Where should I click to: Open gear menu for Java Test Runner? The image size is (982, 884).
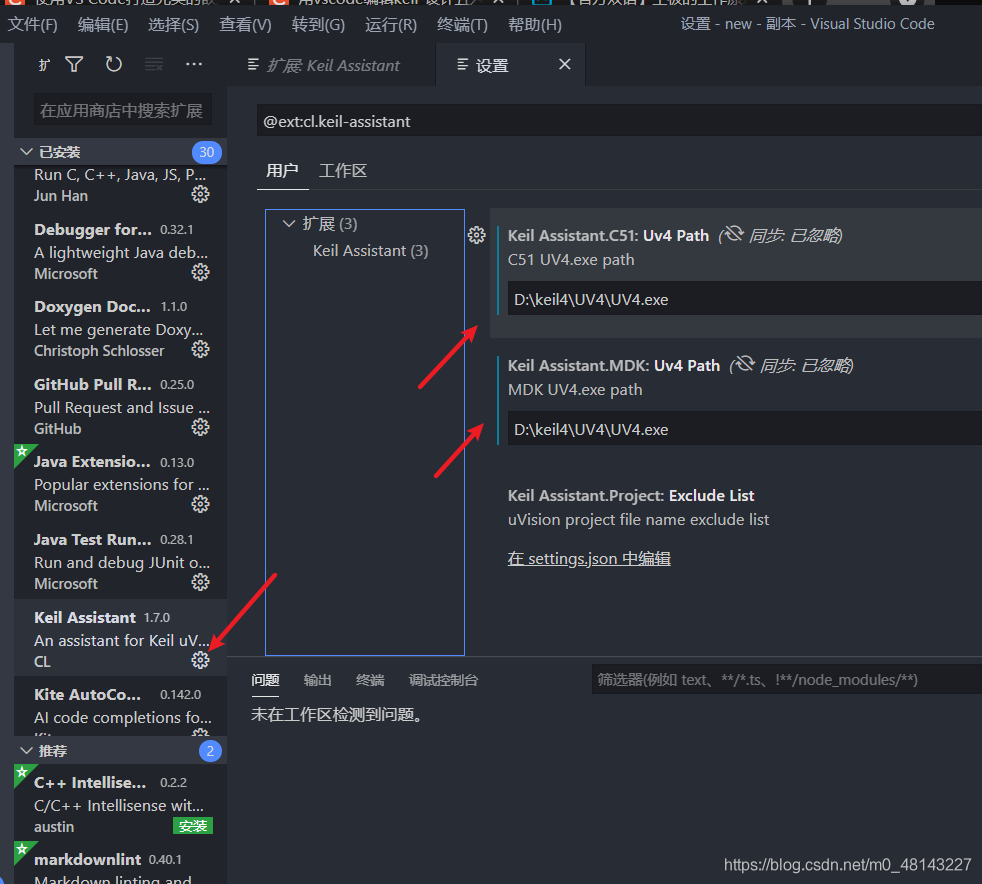click(x=200, y=583)
